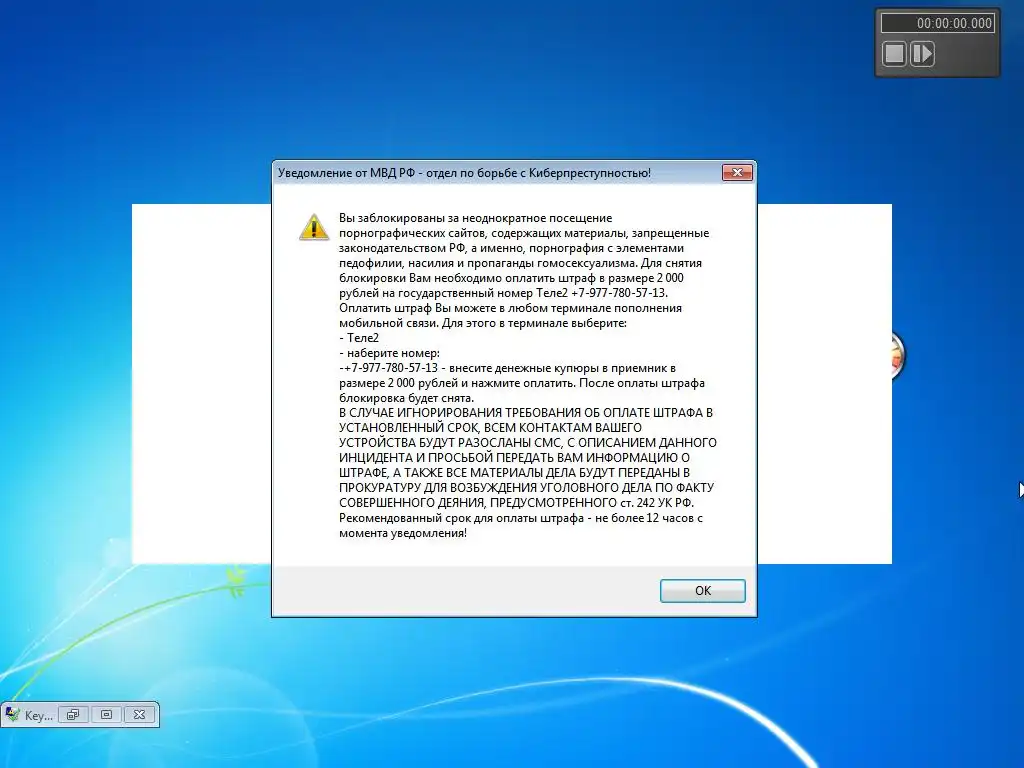Click the dialog title 'Уведомление от МВД РФ'
The width and height of the screenshot is (1024, 768).
tap(346, 173)
